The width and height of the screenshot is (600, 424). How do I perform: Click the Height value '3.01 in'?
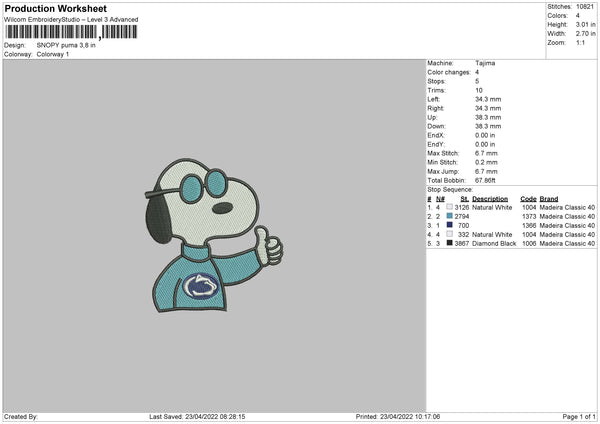585,24
